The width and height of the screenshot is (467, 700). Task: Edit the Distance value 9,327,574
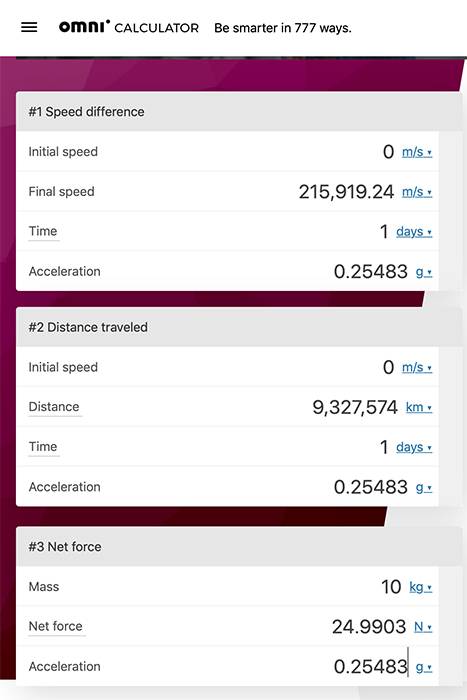[355, 407]
